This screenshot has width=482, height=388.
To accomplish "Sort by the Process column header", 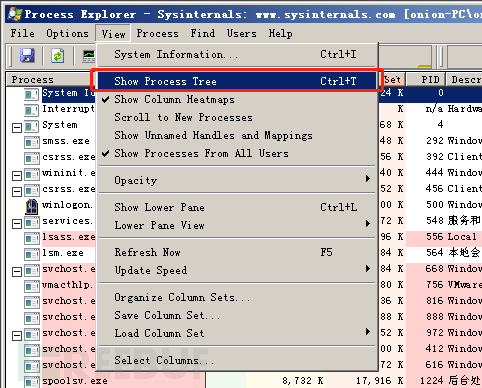I will coord(50,79).
